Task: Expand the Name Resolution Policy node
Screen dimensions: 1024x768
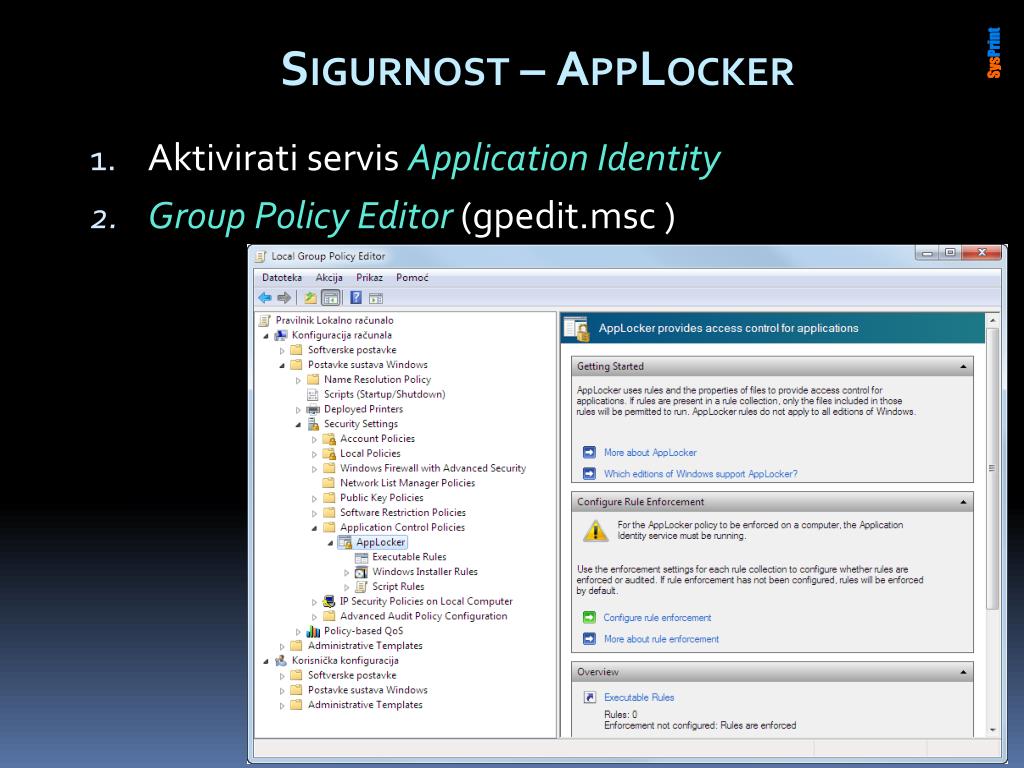Action: (x=298, y=380)
